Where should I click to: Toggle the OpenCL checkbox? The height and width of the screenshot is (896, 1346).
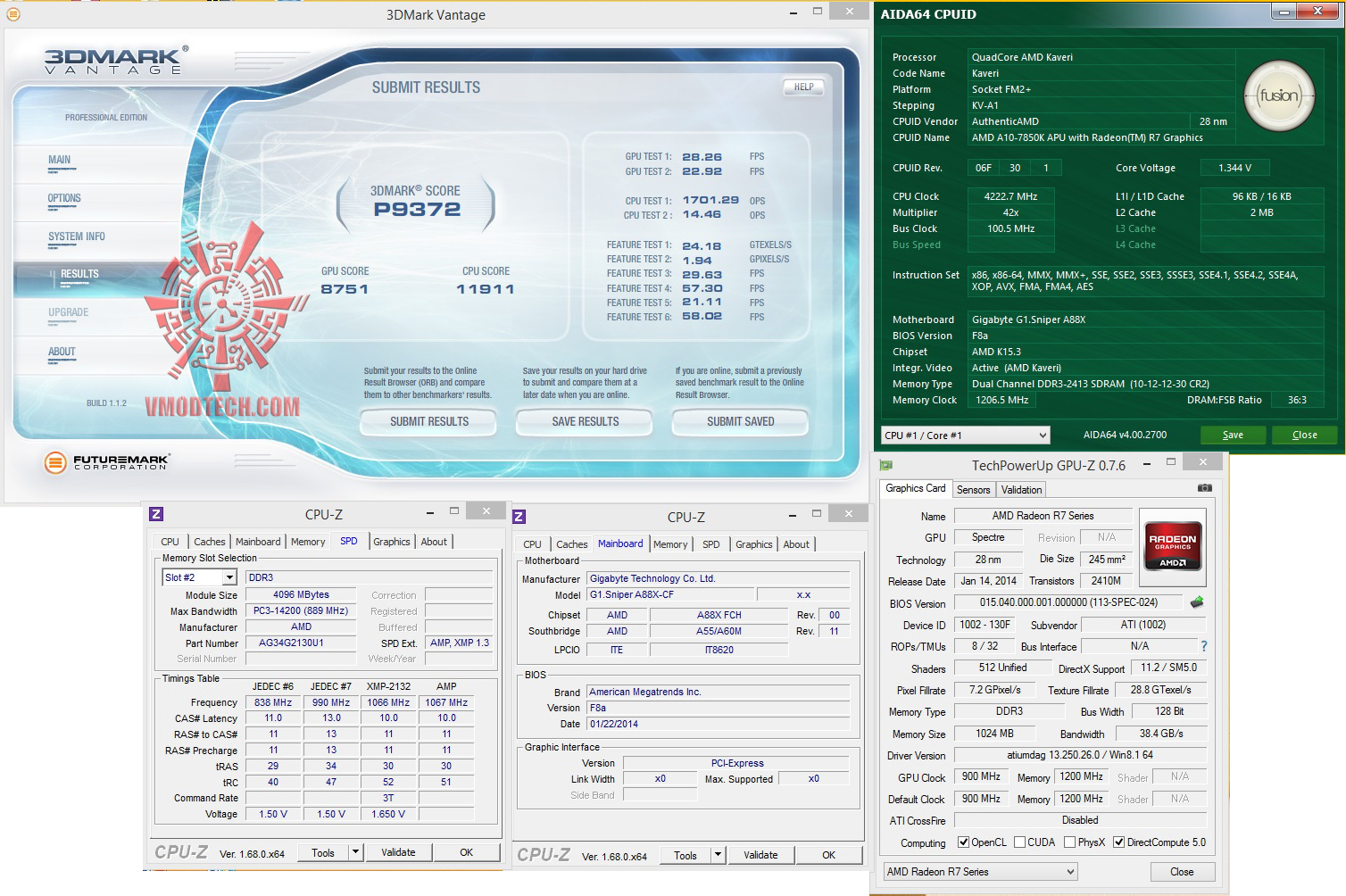tap(963, 842)
